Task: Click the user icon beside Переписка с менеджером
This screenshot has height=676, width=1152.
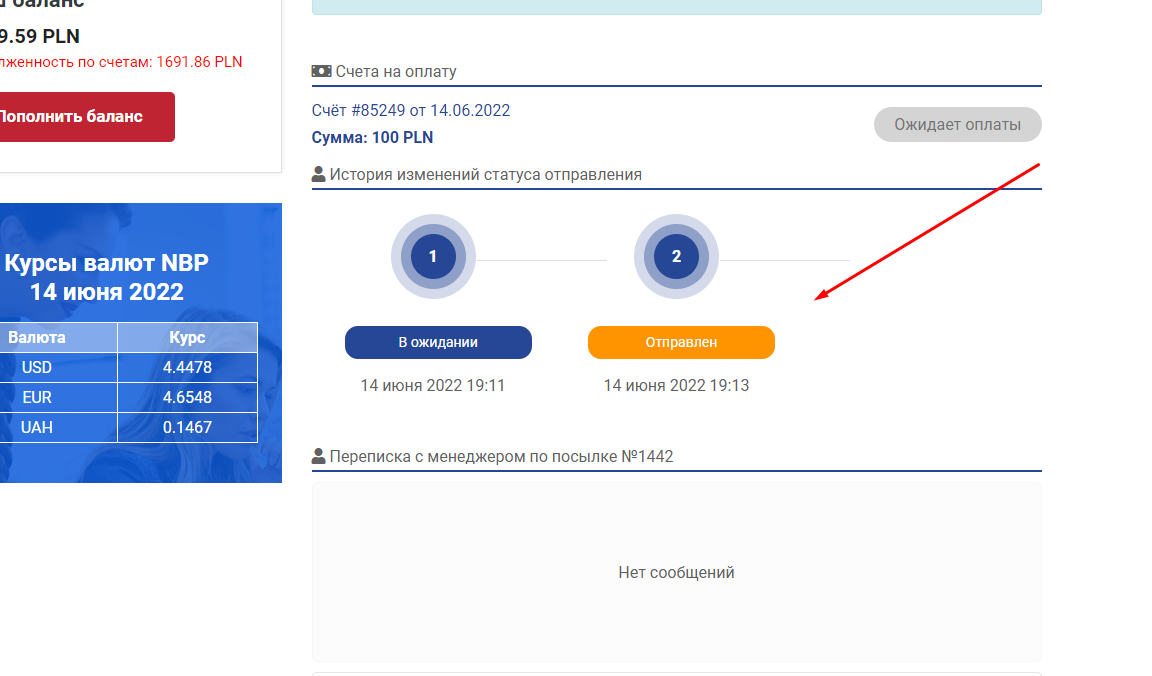Action: click(x=319, y=457)
